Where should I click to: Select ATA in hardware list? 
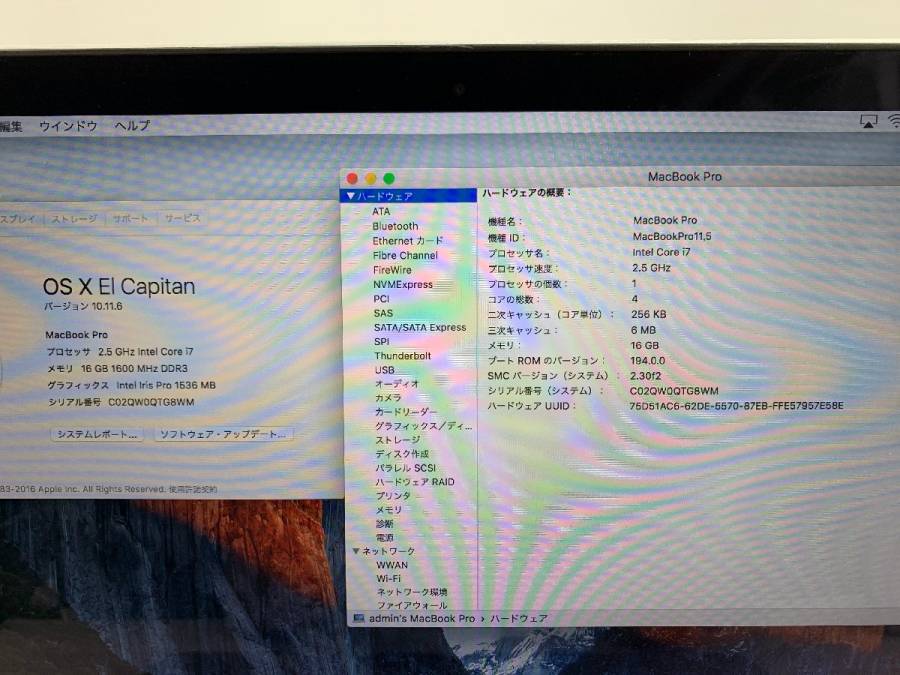(381, 211)
